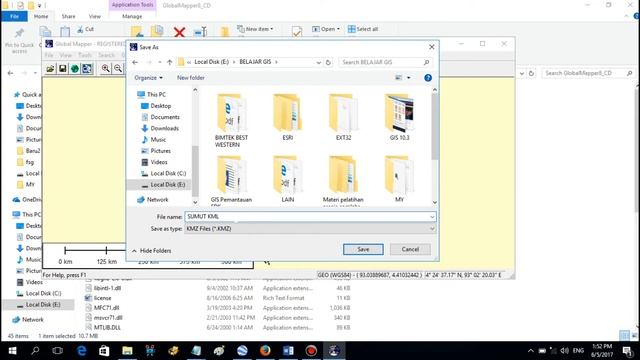The image size is (640, 360).
Task: Open the ESRI folder in Save As
Action: coord(287,117)
